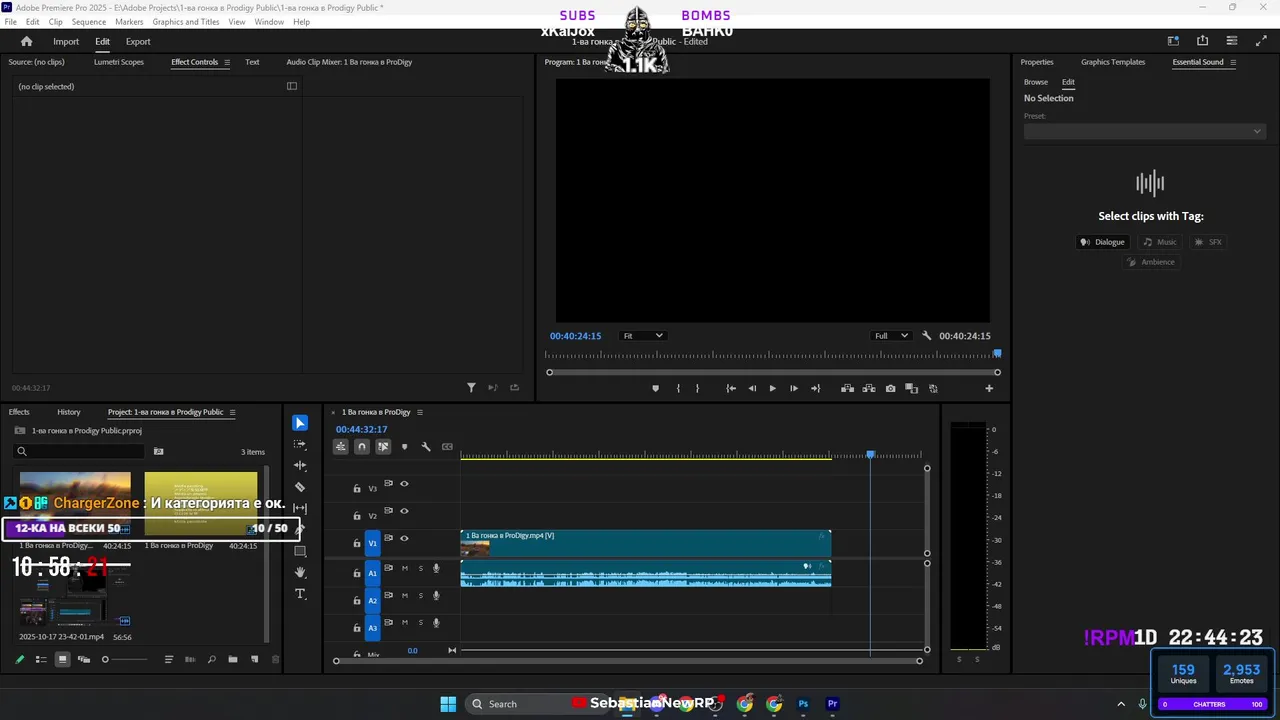Click the Windows Start button
Screen dimensions: 1280x720
click(448, 704)
